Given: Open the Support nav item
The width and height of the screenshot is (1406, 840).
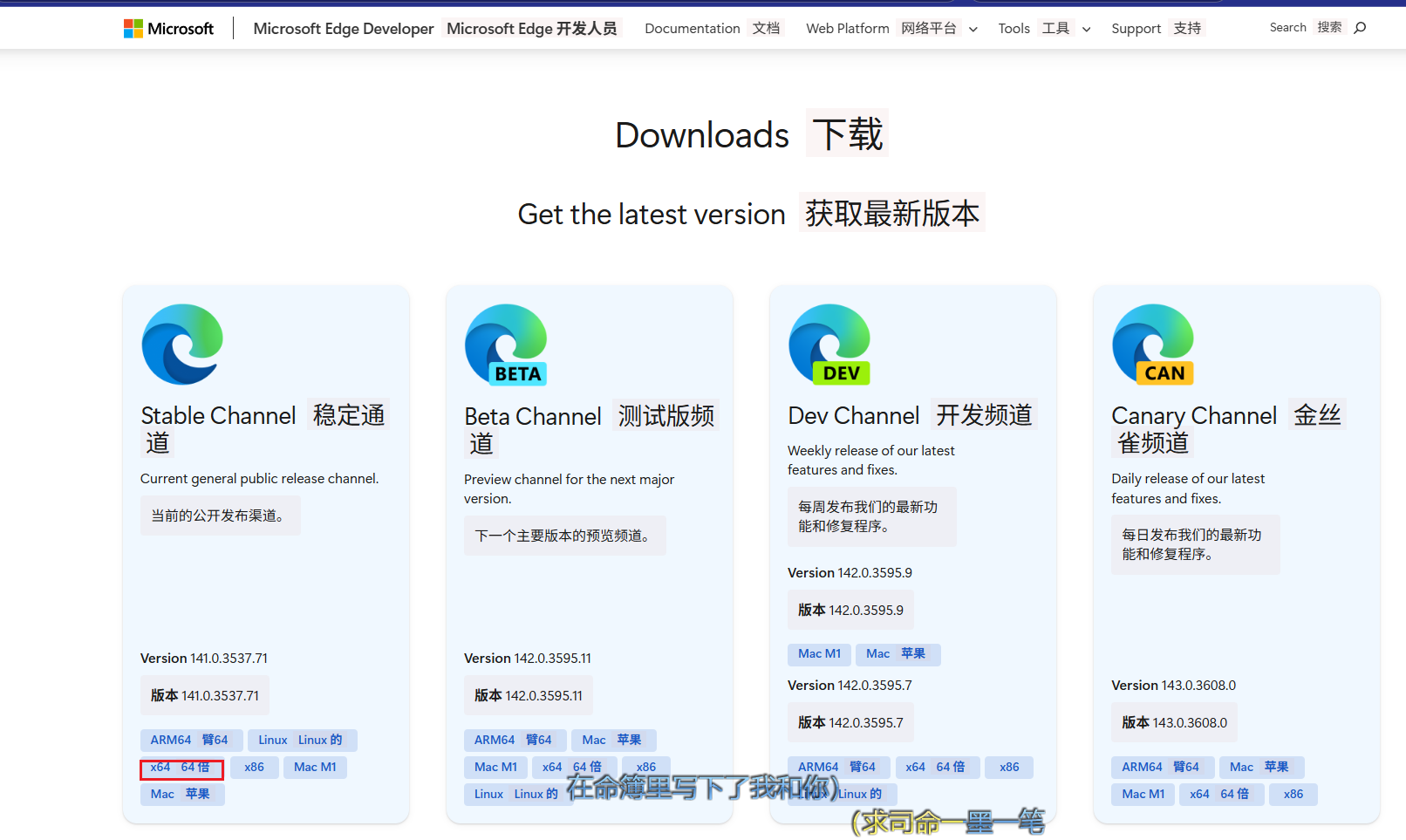Looking at the screenshot, I should pos(1157,28).
